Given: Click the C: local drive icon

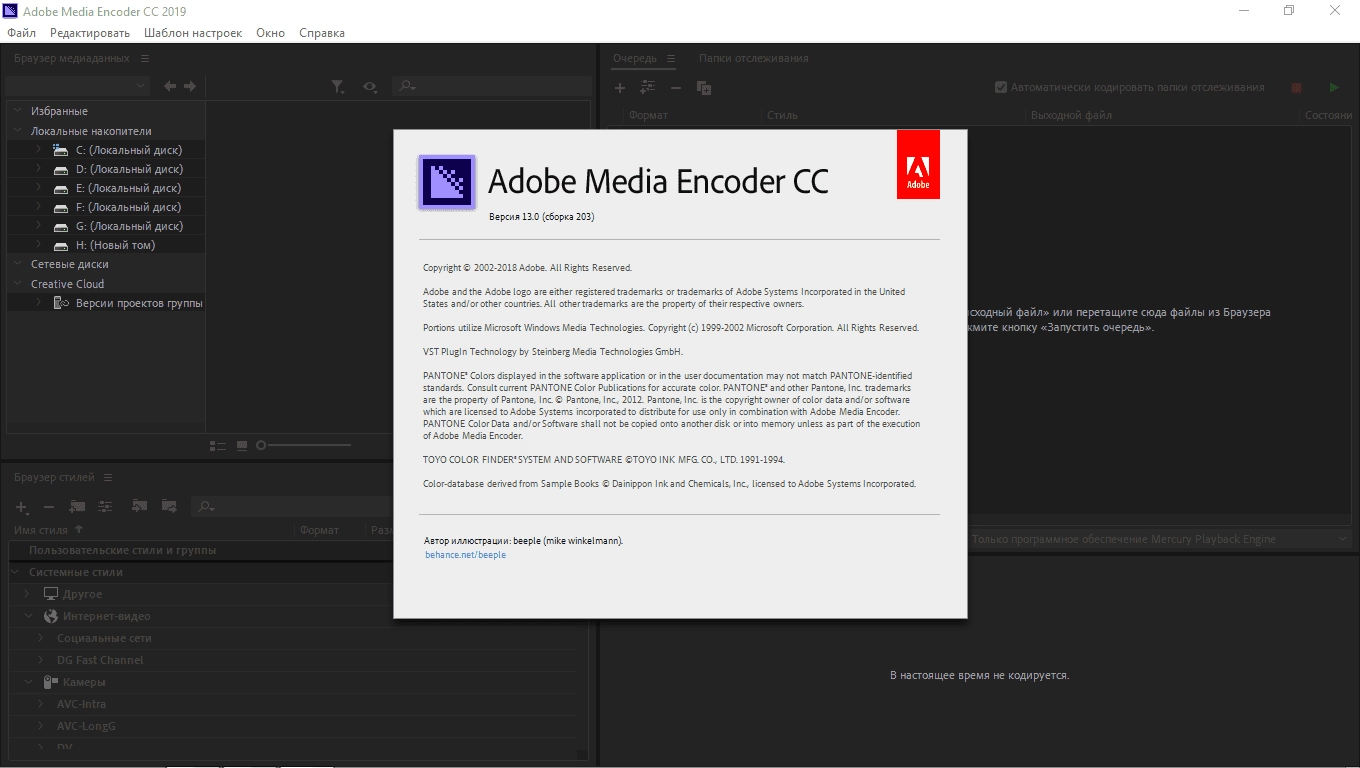Looking at the screenshot, I should 61,150.
